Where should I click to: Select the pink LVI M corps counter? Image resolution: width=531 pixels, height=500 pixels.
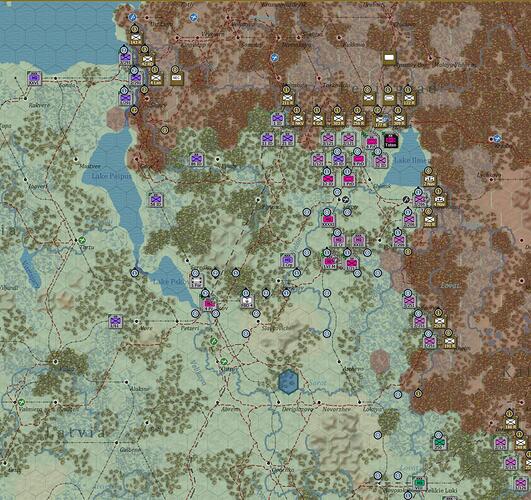pyautogui.click(x=329, y=262)
